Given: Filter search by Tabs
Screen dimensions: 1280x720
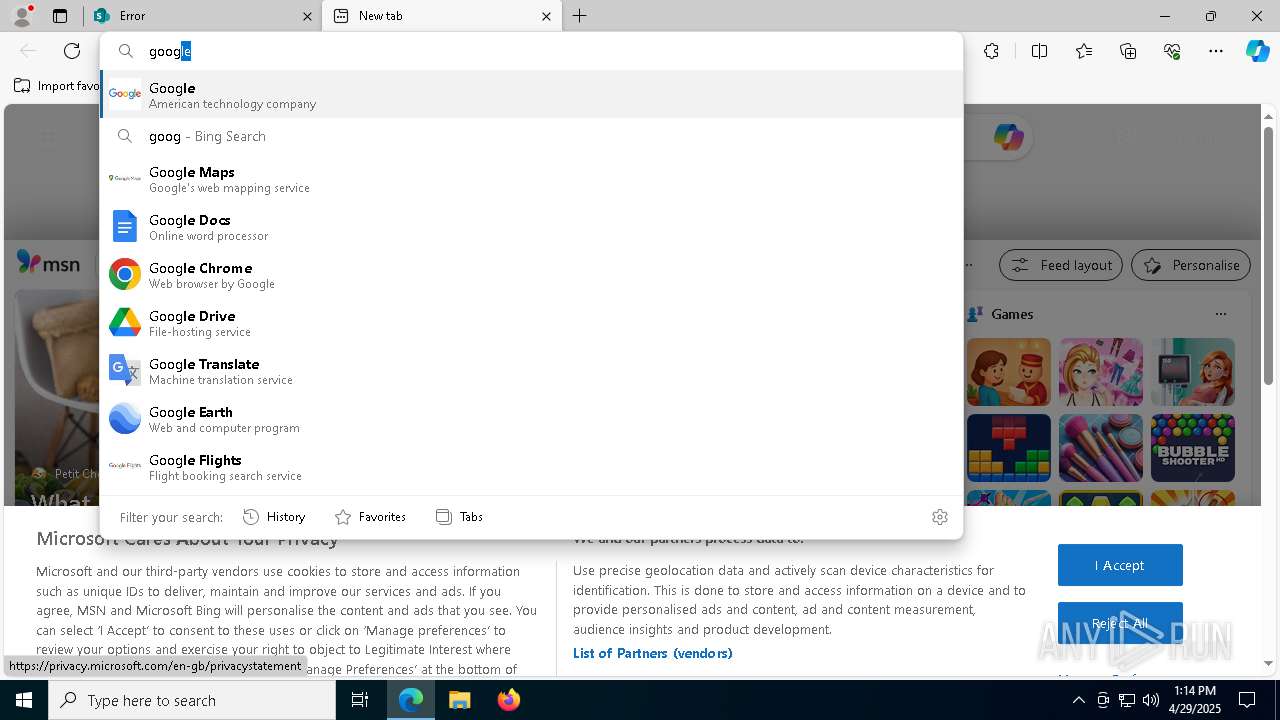Looking at the screenshot, I should click(460, 517).
